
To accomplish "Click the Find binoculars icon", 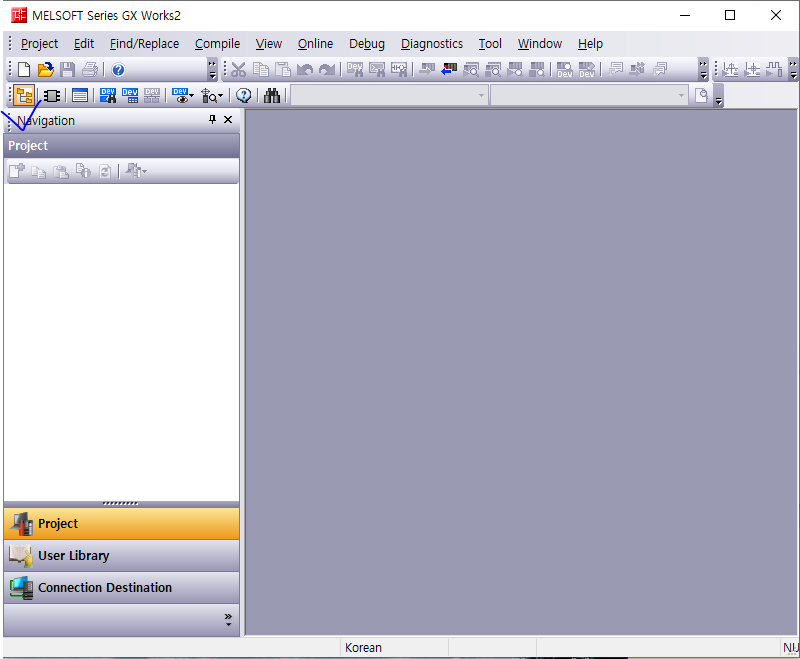I will click(272, 95).
